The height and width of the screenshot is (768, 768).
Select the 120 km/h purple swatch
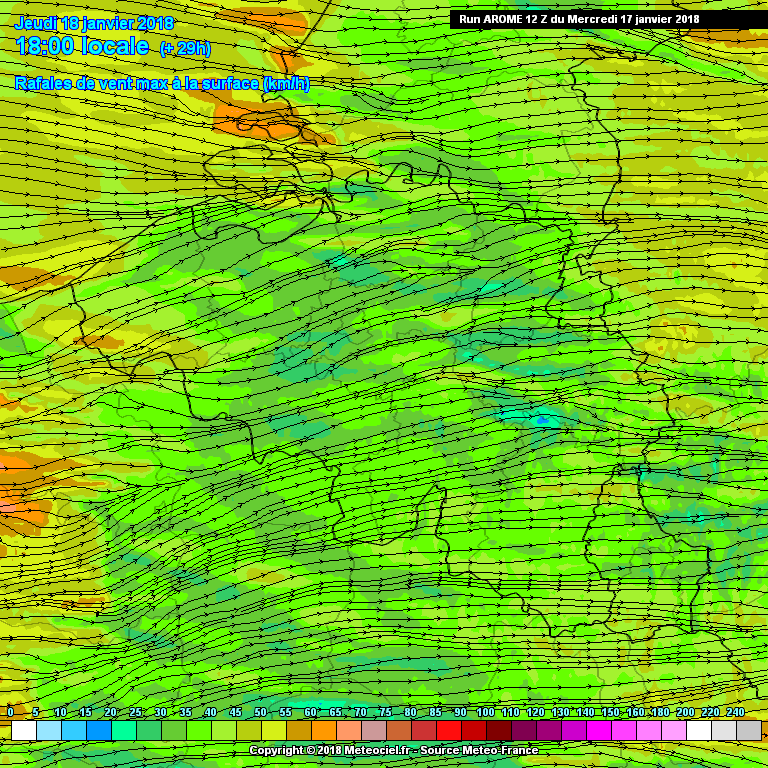click(549, 730)
